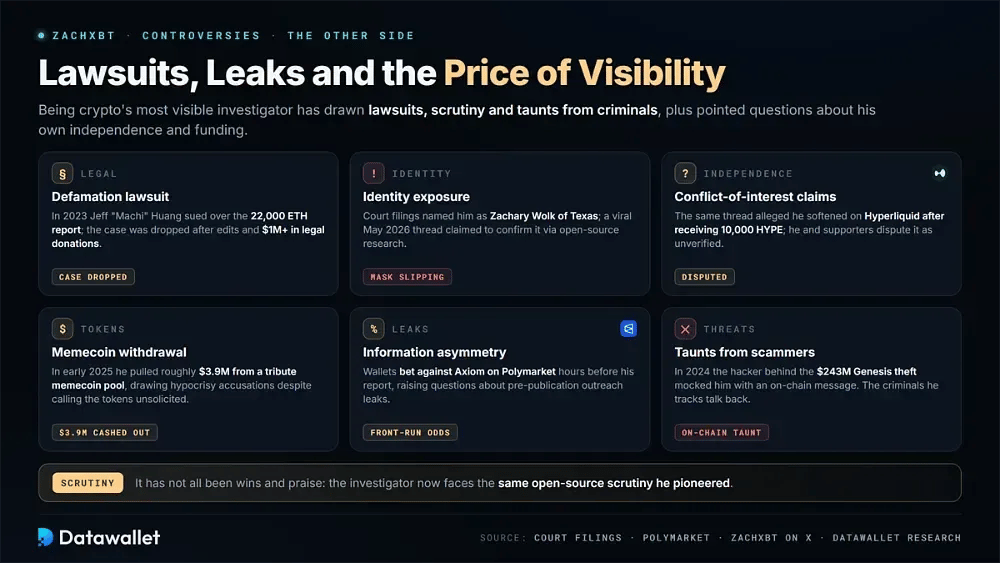
Task: Click the Legal section symbol icon
Action: point(62,173)
